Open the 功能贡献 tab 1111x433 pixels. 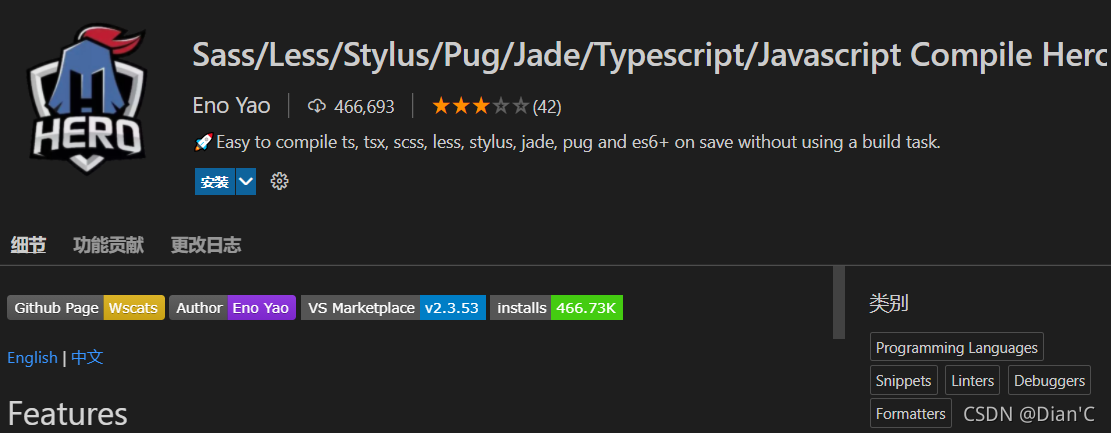pos(108,245)
